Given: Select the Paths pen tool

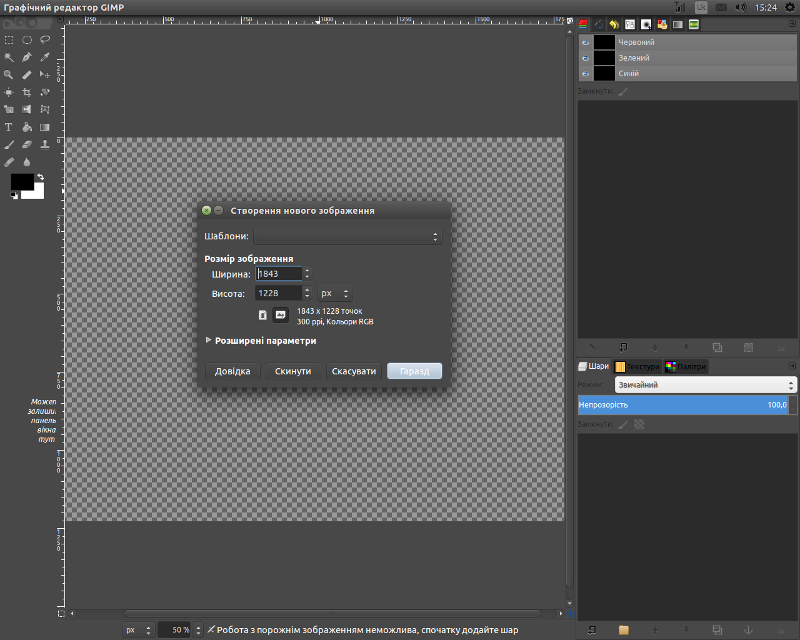Looking at the screenshot, I should (27, 57).
